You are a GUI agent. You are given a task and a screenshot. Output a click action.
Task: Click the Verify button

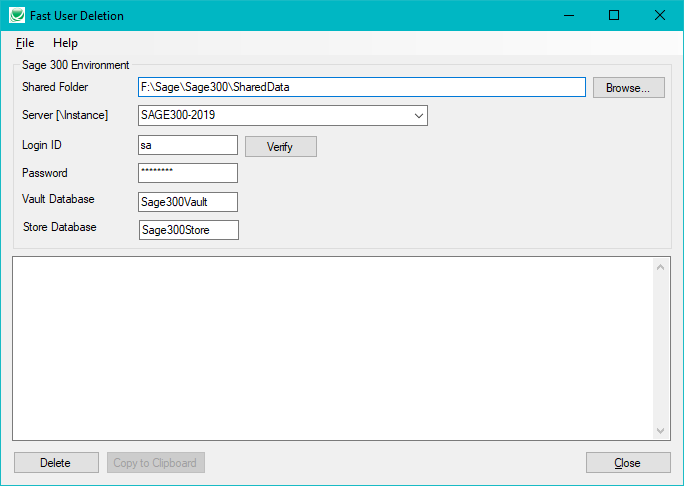(x=281, y=147)
